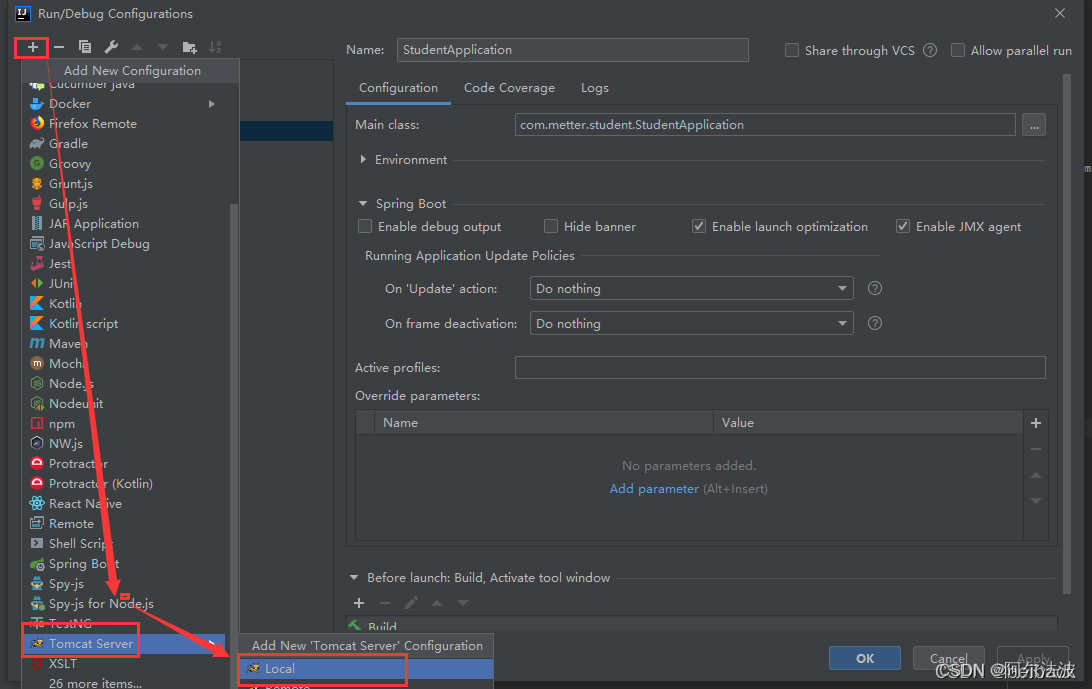
Task: Add an override parameter with plus icon
Action: (1036, 423)
